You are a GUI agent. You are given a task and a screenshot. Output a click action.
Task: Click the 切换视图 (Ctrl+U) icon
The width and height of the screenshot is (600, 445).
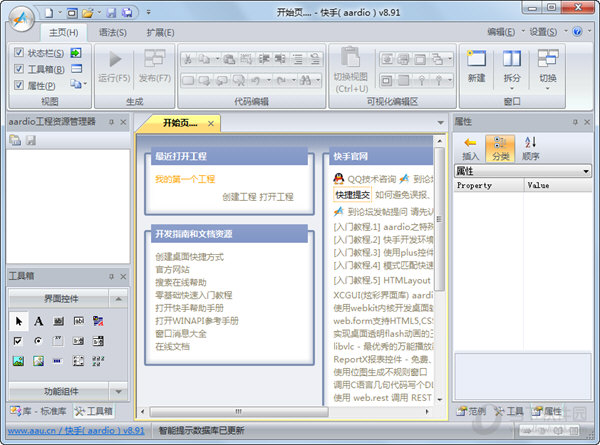(351, 57)
